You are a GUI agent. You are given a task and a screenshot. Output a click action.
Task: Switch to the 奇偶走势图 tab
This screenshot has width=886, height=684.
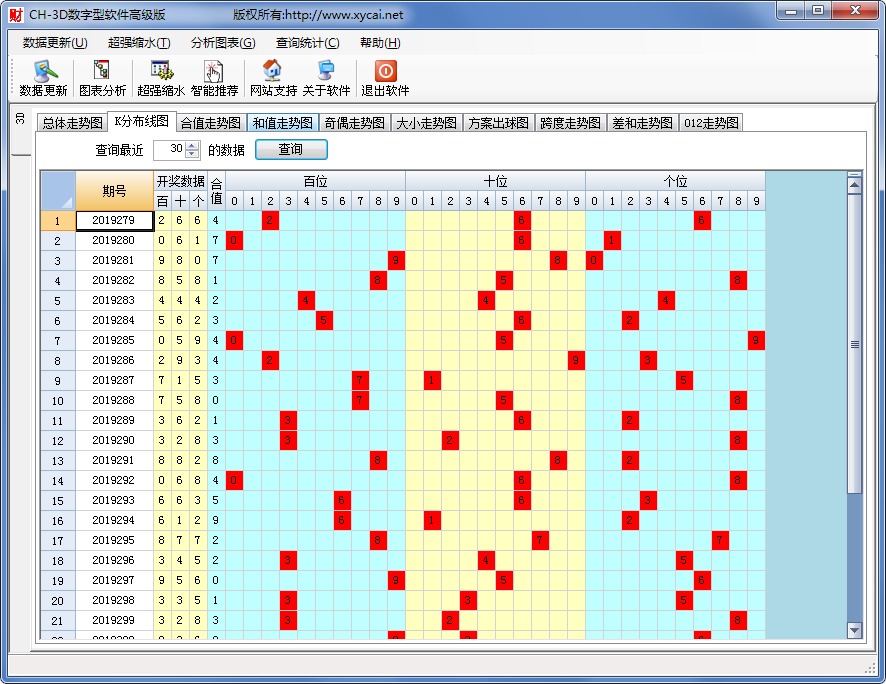[355, 123]
